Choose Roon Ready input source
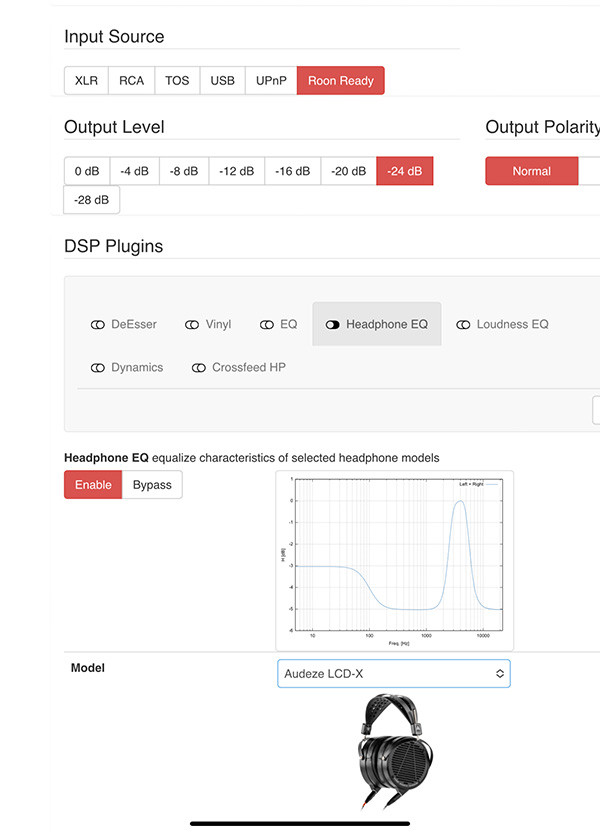Screen dimensions: 600x832 click(341, 81)
